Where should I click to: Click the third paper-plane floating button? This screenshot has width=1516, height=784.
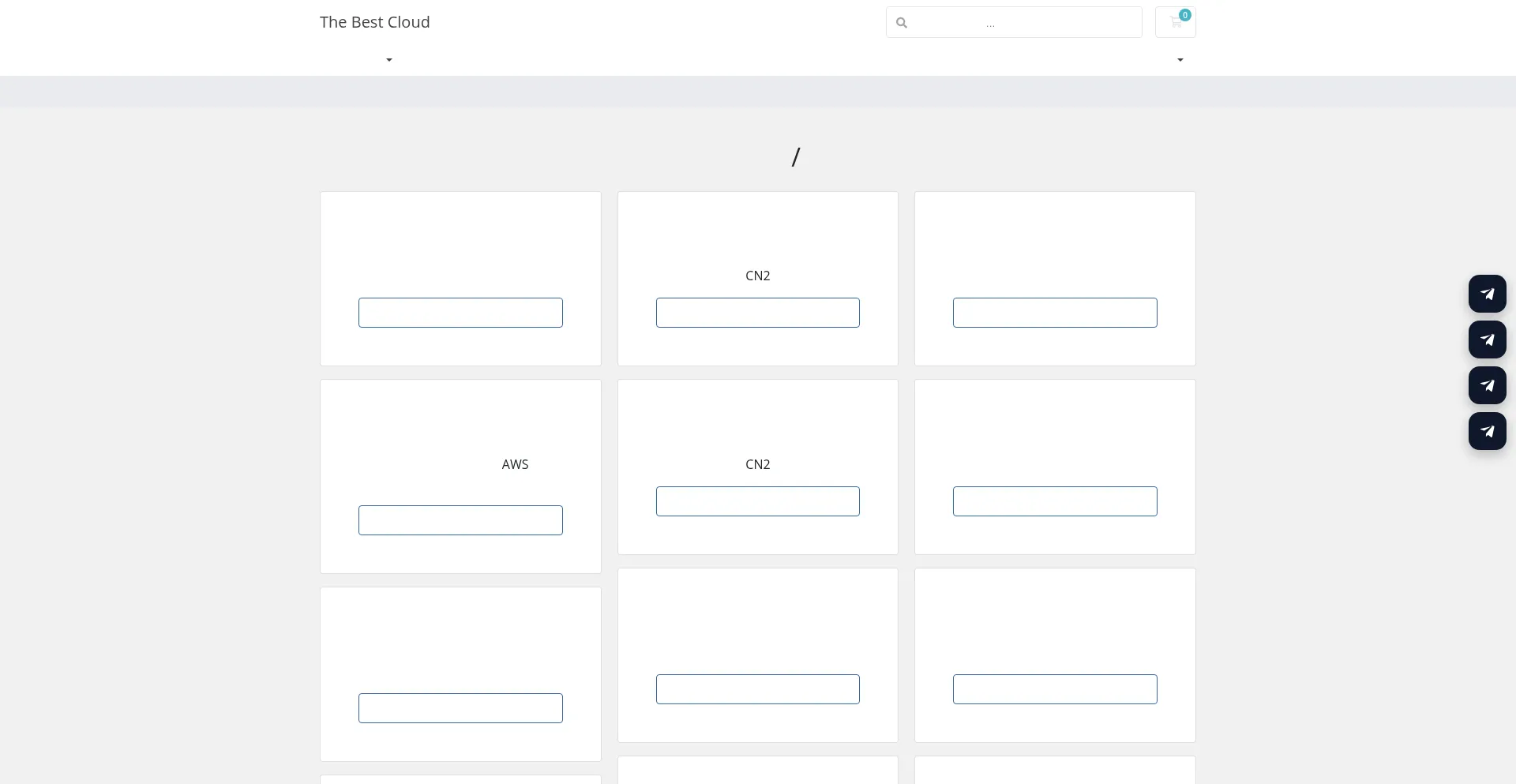(1487, 385)
